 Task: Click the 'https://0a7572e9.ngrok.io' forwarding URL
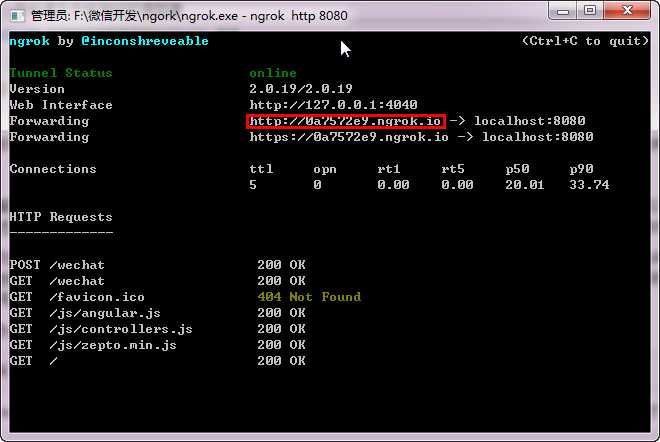349,137
